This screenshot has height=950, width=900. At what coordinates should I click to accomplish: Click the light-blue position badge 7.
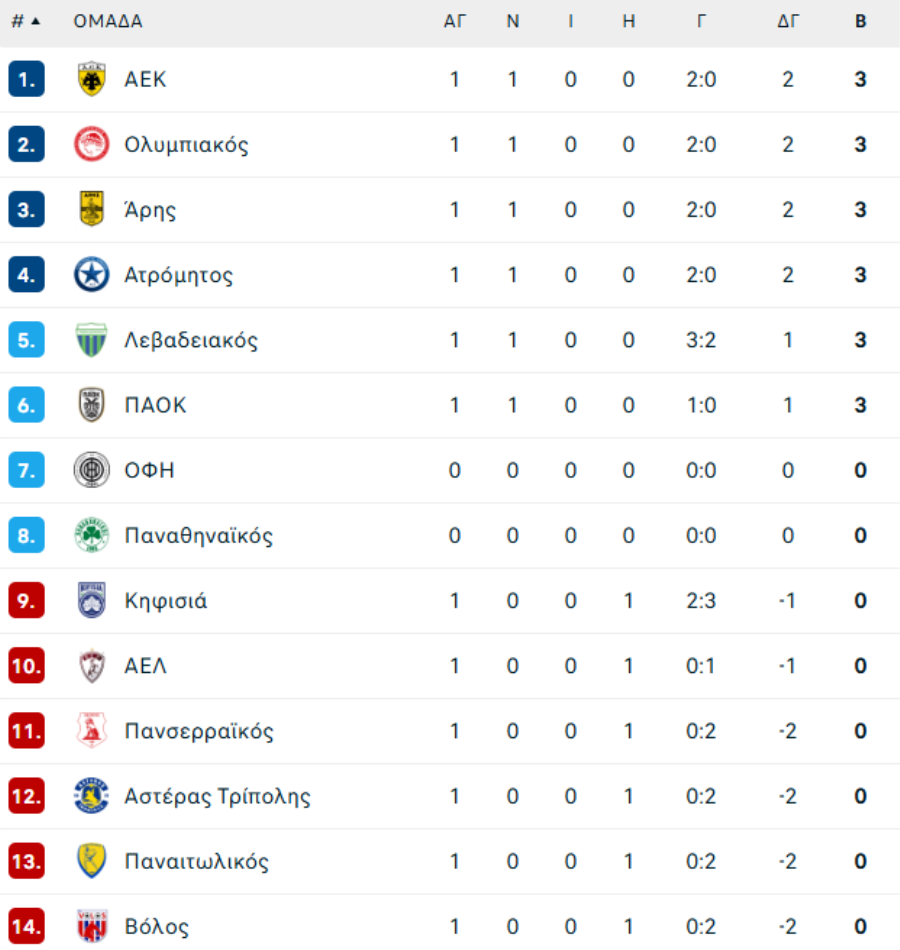pyautogui.click(x=26, y=470)
